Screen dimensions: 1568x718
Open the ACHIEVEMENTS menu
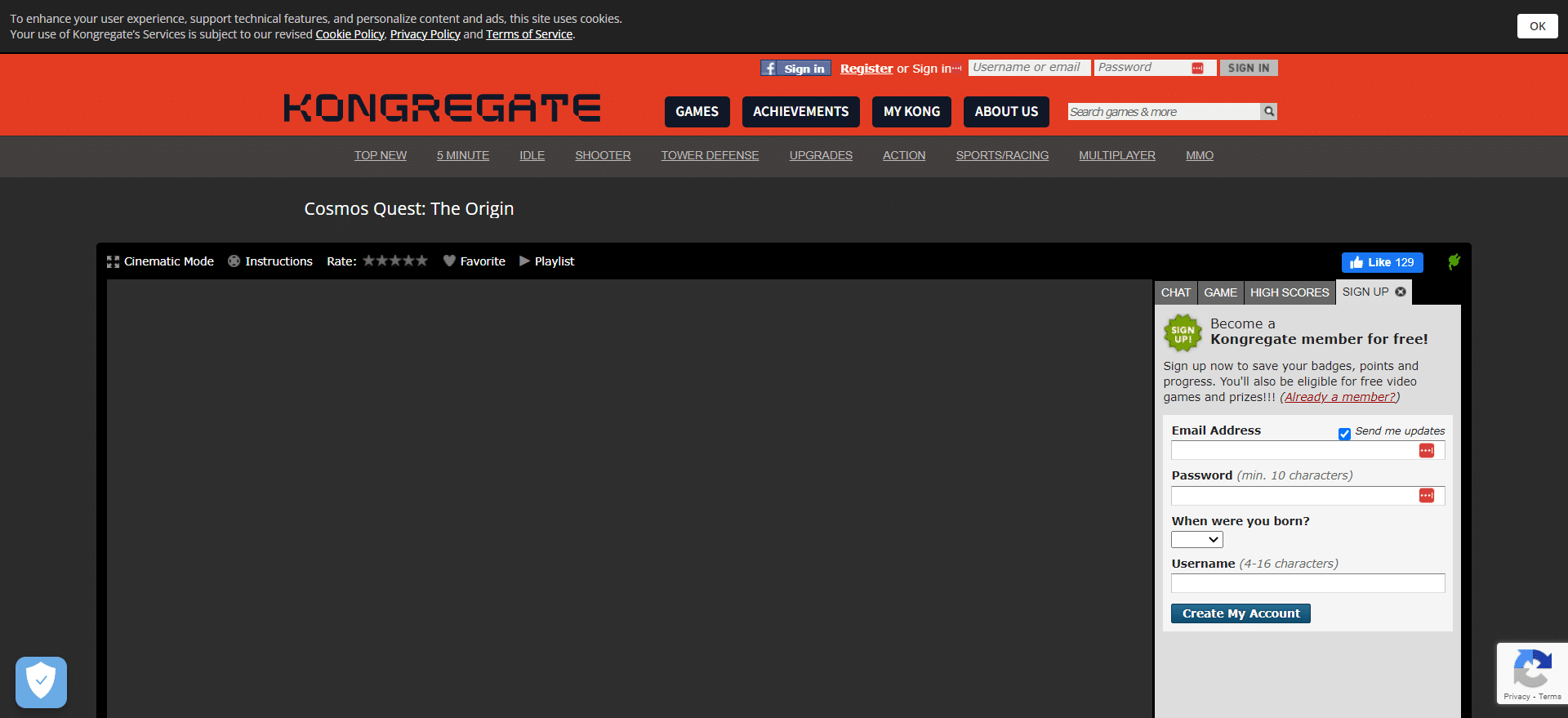point(800,112)
